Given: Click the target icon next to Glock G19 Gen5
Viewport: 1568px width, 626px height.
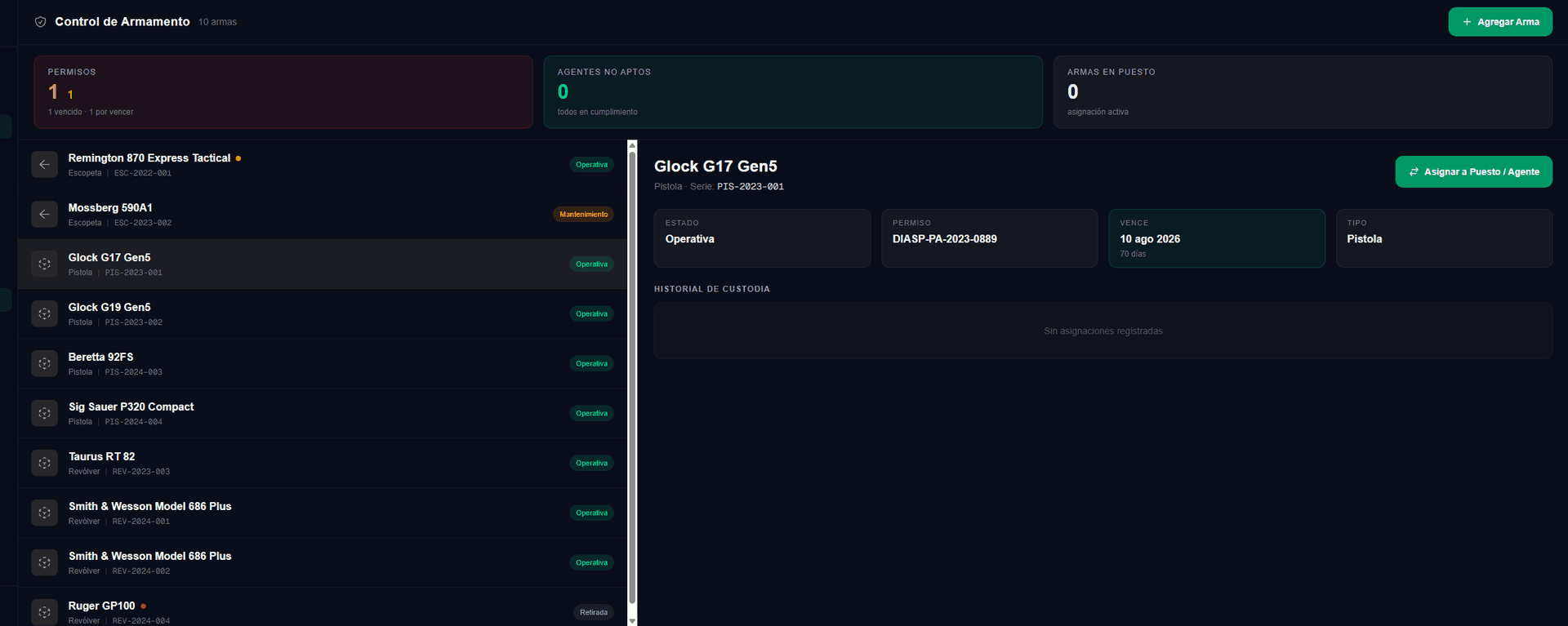Looking at the screenshot, I should tap(44, 314).
